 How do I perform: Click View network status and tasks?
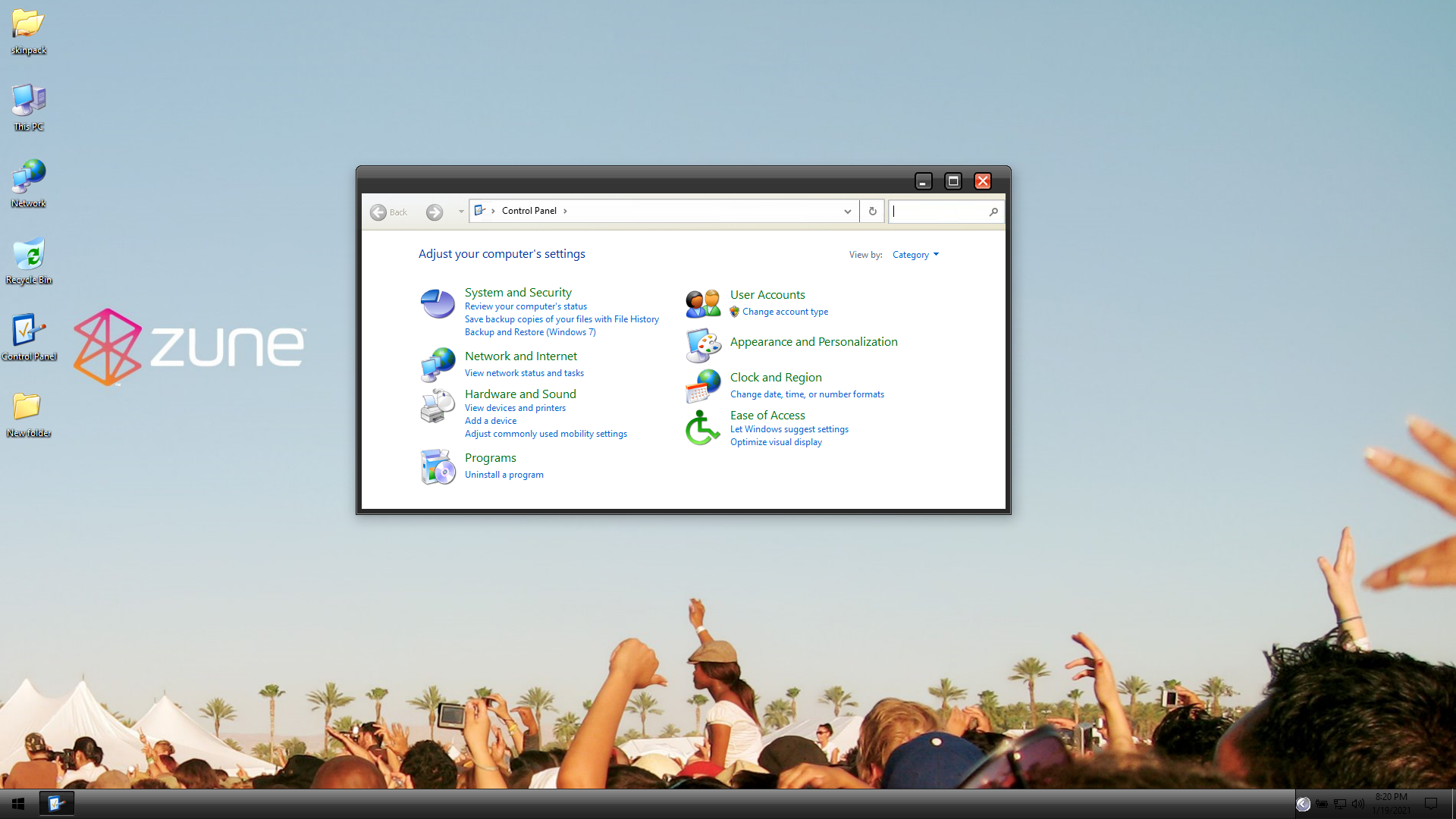click(x=524, y=373)
